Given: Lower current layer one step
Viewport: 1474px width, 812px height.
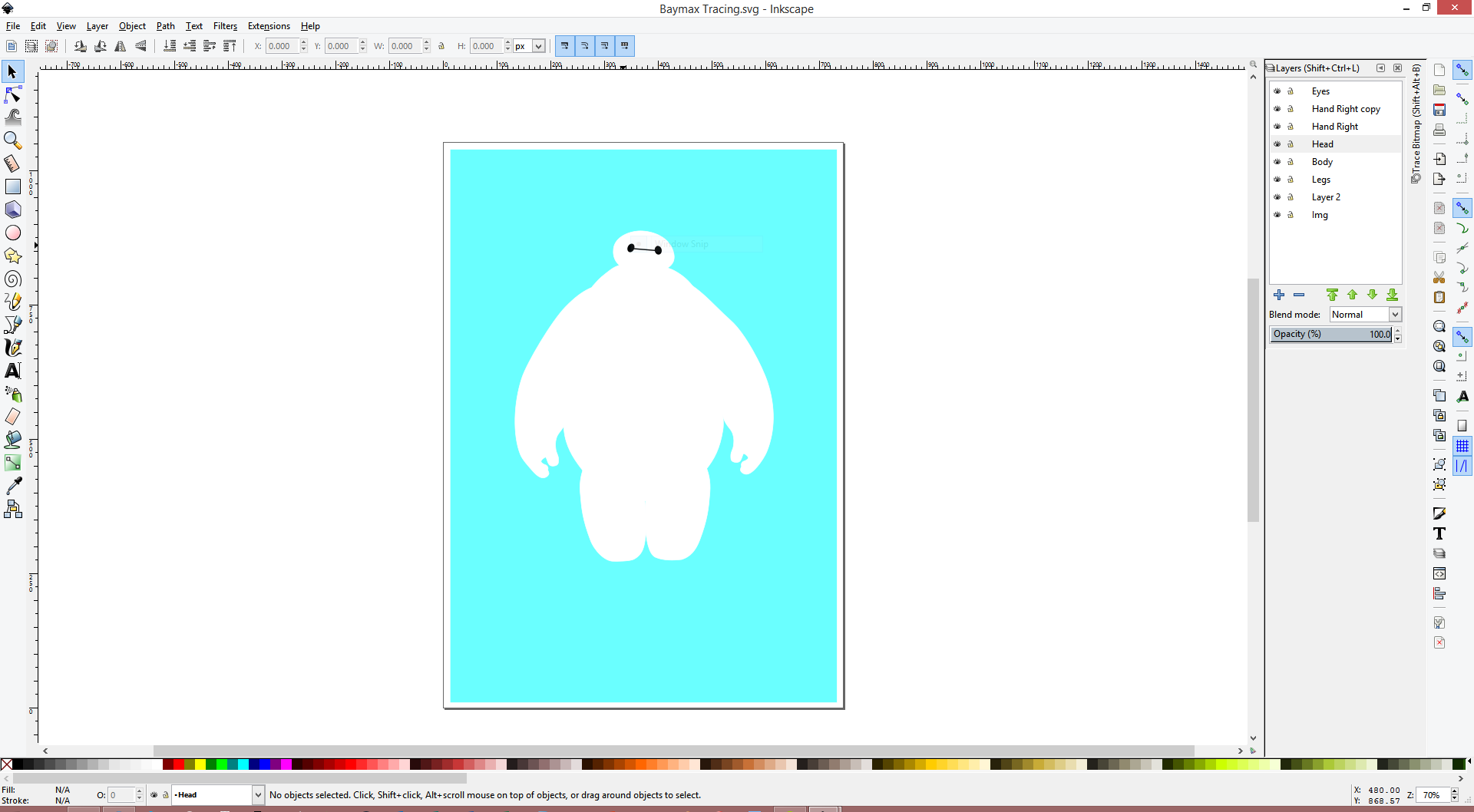Looking at the screenshot, I should point(1372,295).
